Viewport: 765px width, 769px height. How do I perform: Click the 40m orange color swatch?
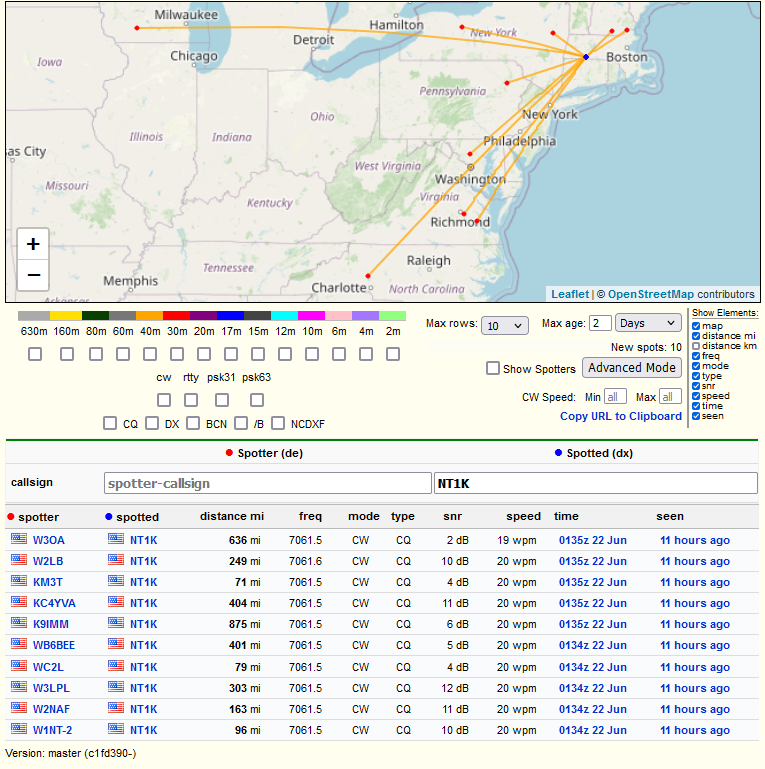click(150, 315)
